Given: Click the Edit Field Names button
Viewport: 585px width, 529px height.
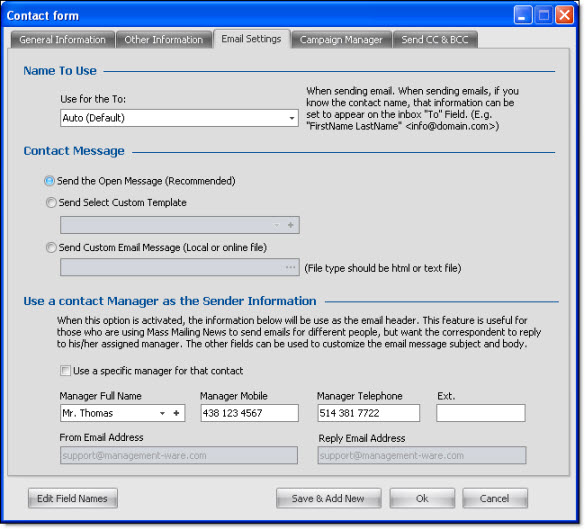Looking at the screenshot, I should (x=73, y=498).
